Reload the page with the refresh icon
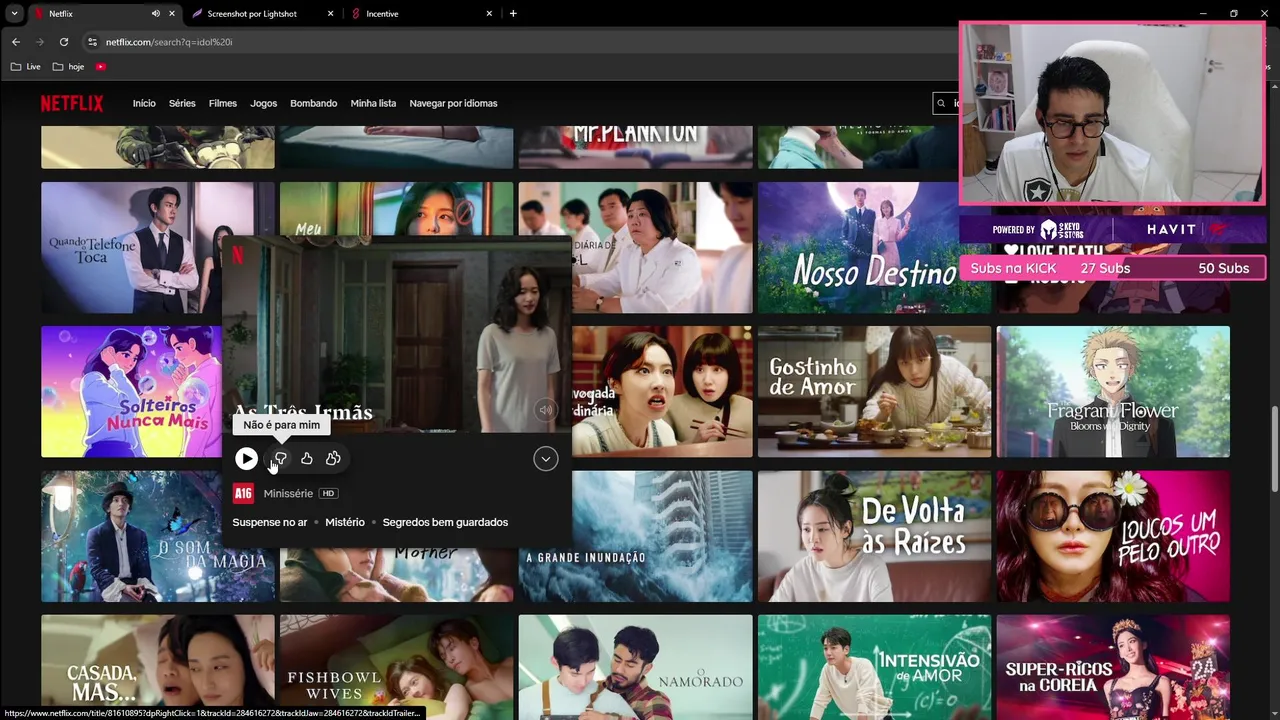The height and width of the screenshot is (720, 1280). pyautogui.click(x=64, y=42)
